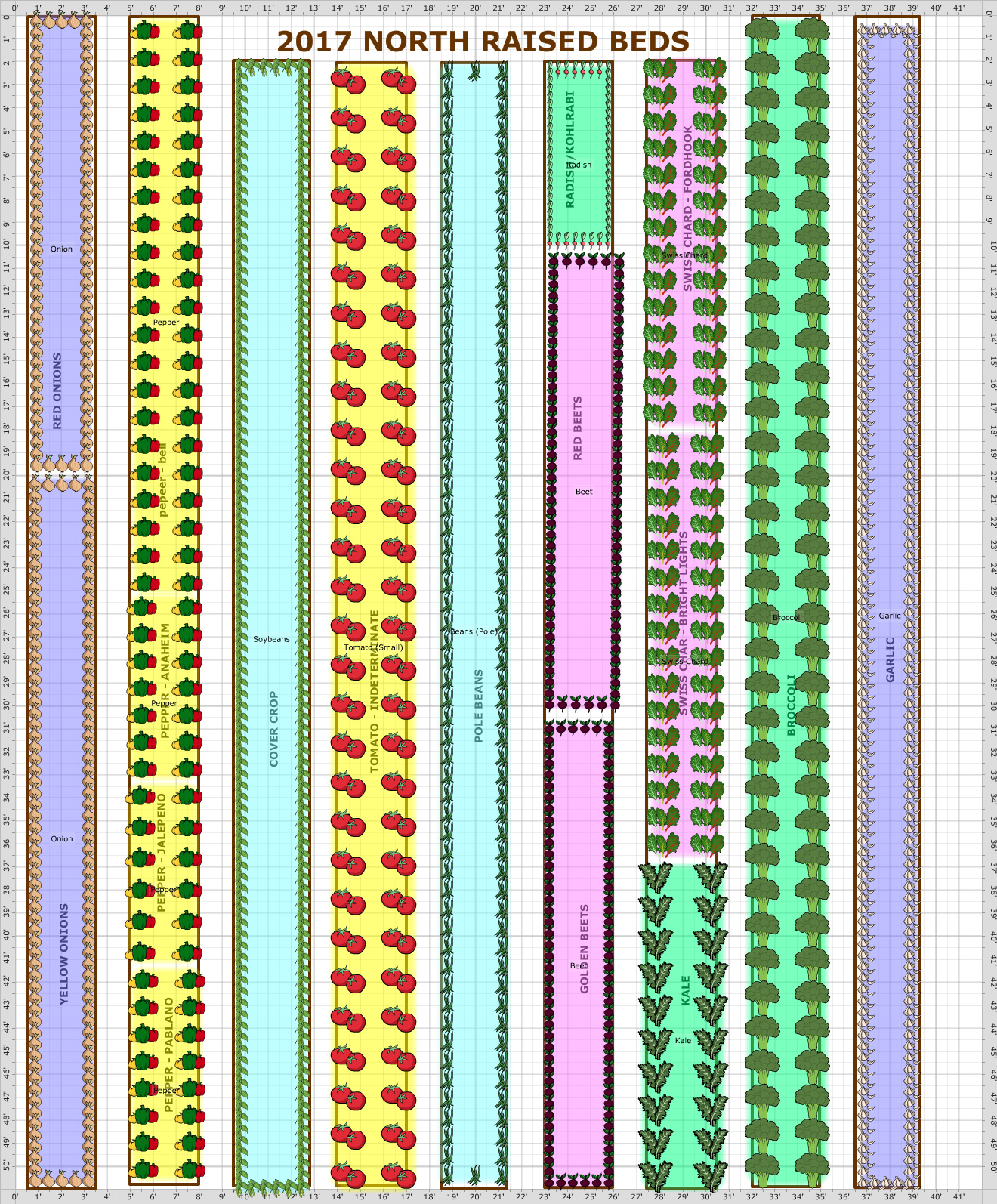Image resolution: width=997 pixels, height=1204 pixels.
Task: Select the radish row atop the RADISH/KOHLRABI bed
Action: tap(579, 73)
